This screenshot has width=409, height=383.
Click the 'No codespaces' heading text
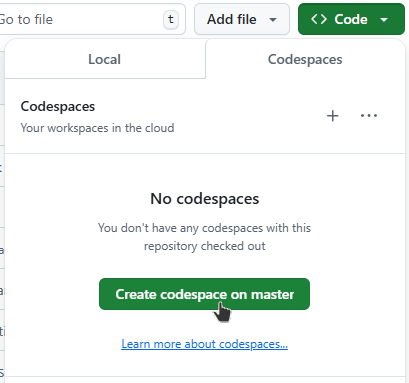205,199
